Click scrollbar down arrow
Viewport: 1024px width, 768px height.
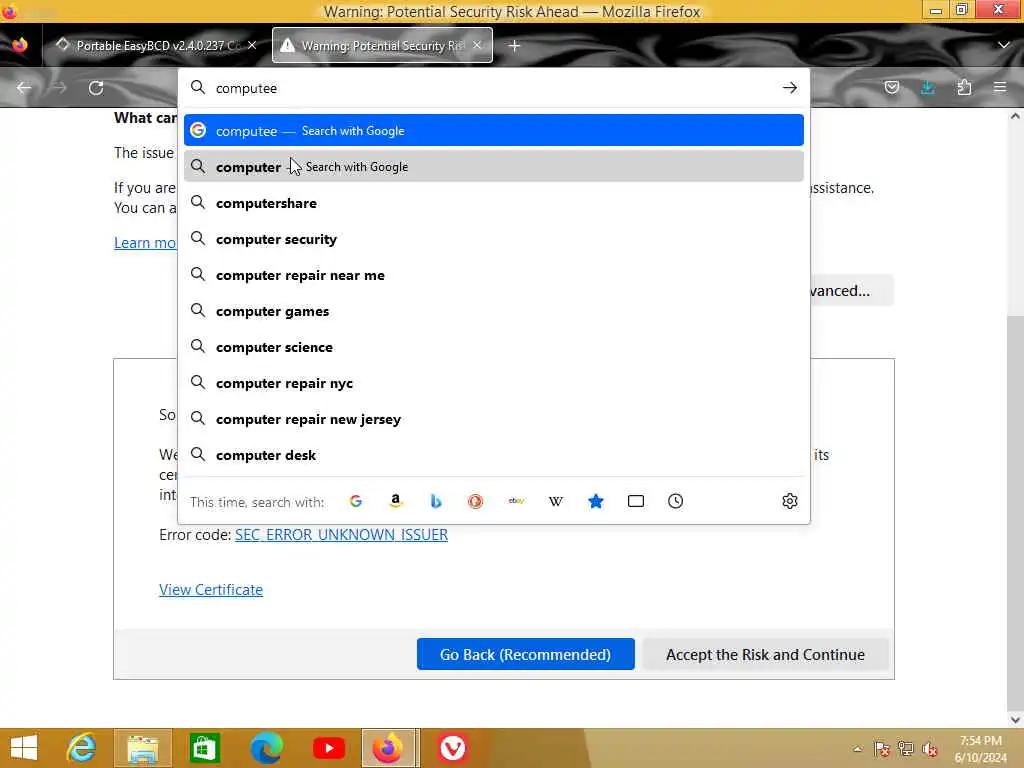click(1015, 719)
